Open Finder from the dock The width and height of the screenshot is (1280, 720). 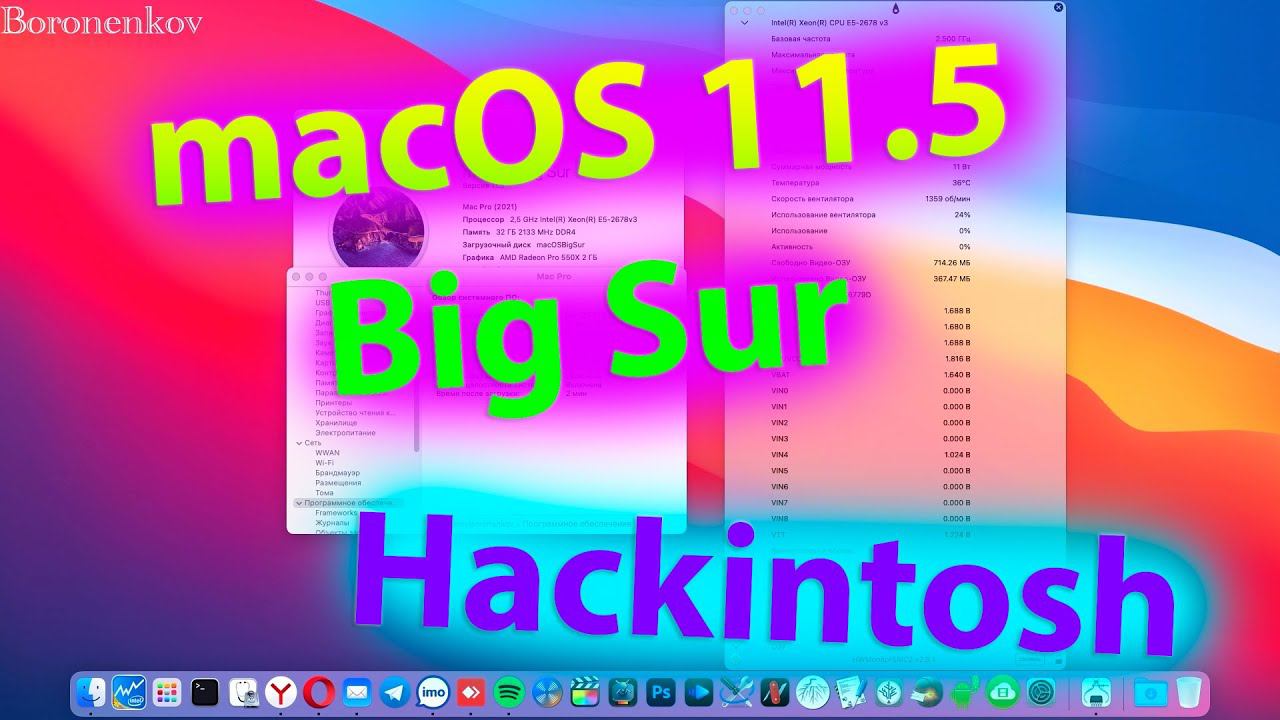click(x=91, y=692)
